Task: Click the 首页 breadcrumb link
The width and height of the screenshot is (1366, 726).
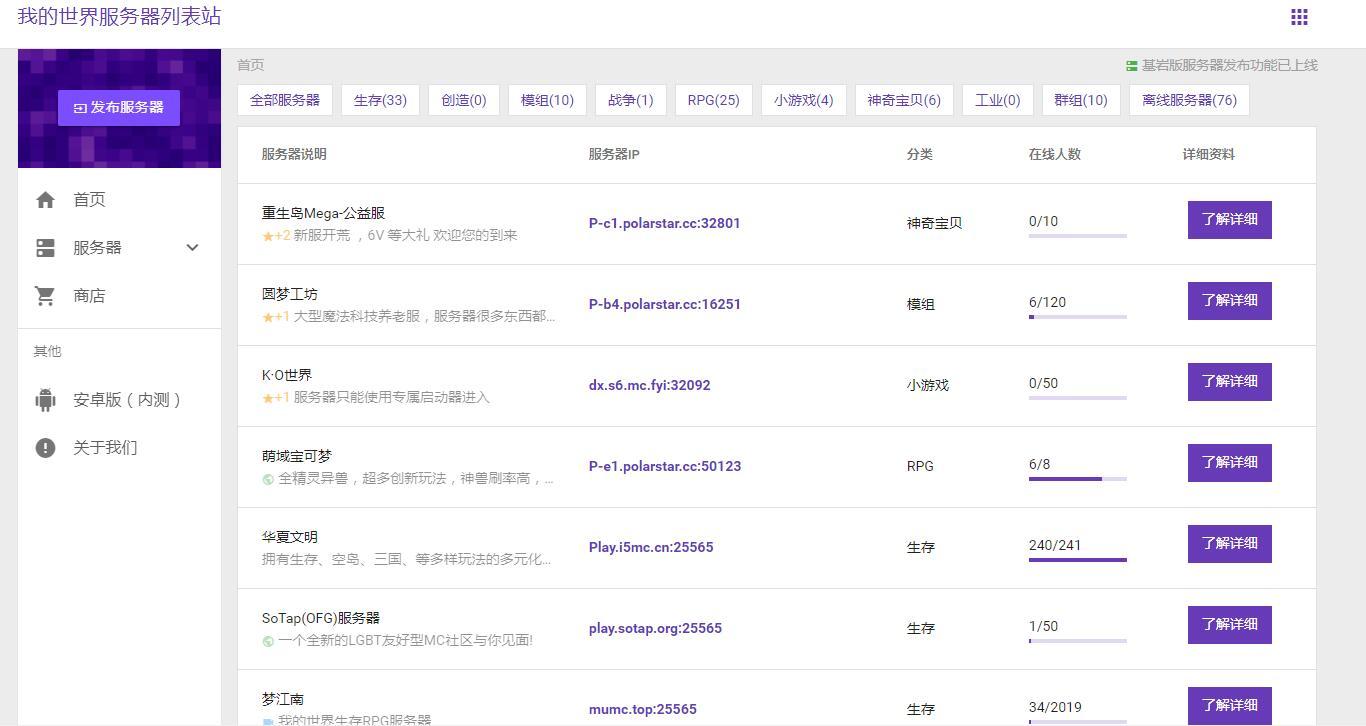Action: (251, 66)
